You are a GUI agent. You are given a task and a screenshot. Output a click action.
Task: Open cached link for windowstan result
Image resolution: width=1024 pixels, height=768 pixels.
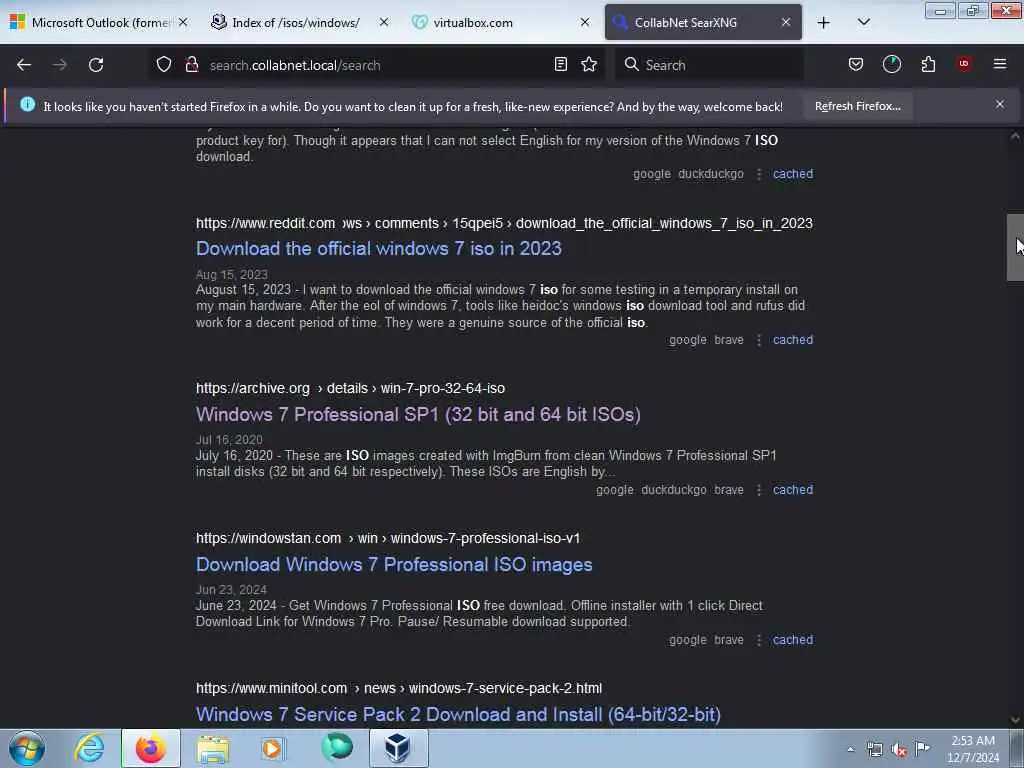pyautogui.click(x=793, y=640)
